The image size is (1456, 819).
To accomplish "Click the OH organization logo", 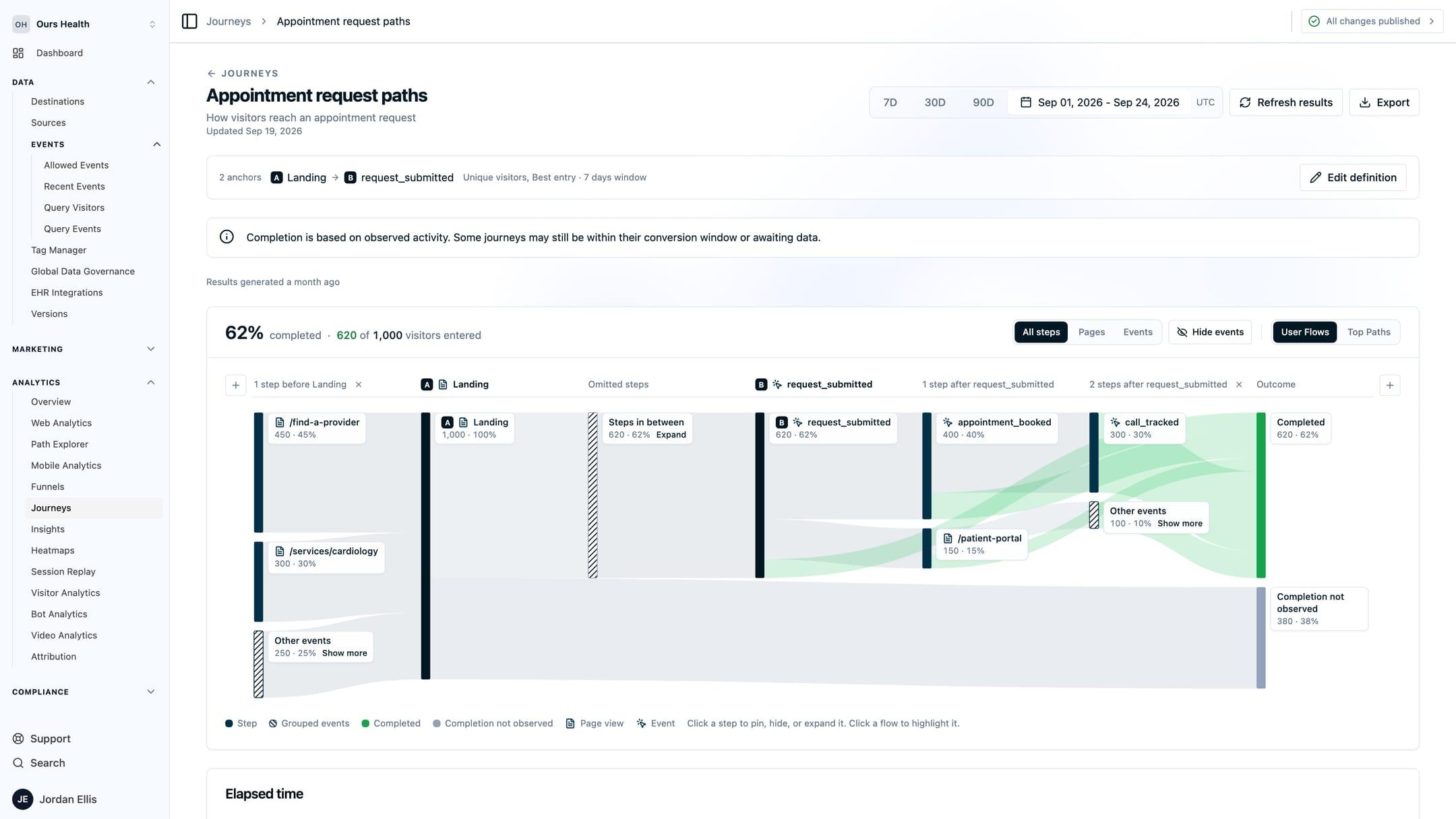I will click(x=21, y=24).
